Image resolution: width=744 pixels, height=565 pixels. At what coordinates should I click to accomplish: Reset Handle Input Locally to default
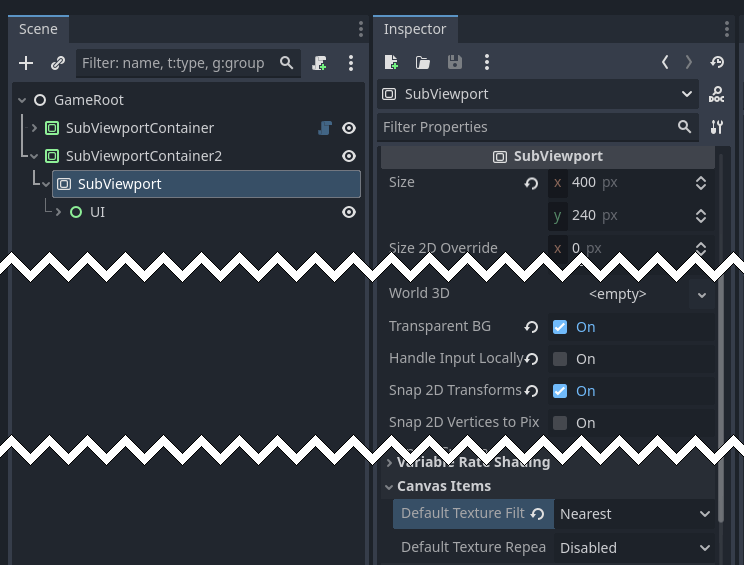tap(531, 359)
